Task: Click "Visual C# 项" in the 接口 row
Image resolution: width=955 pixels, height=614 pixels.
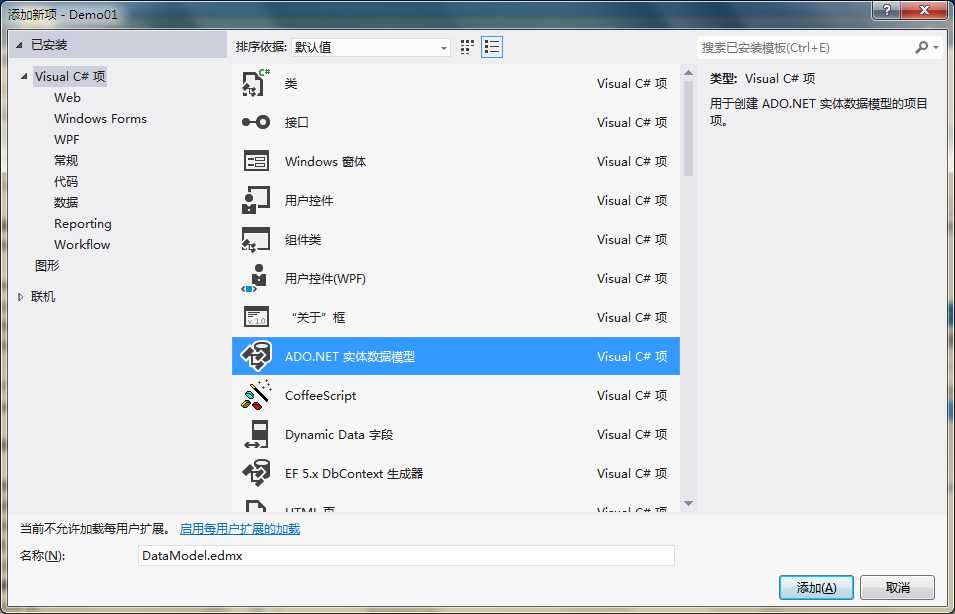Action: point(632,122)
